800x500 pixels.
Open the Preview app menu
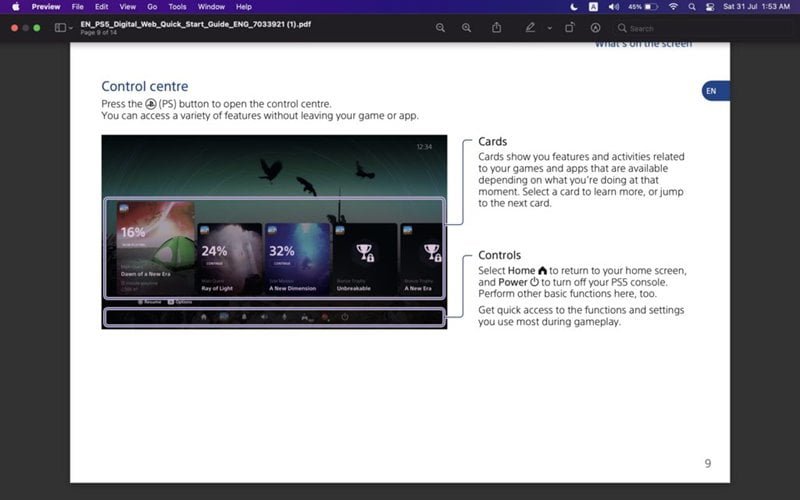[46, 7]
